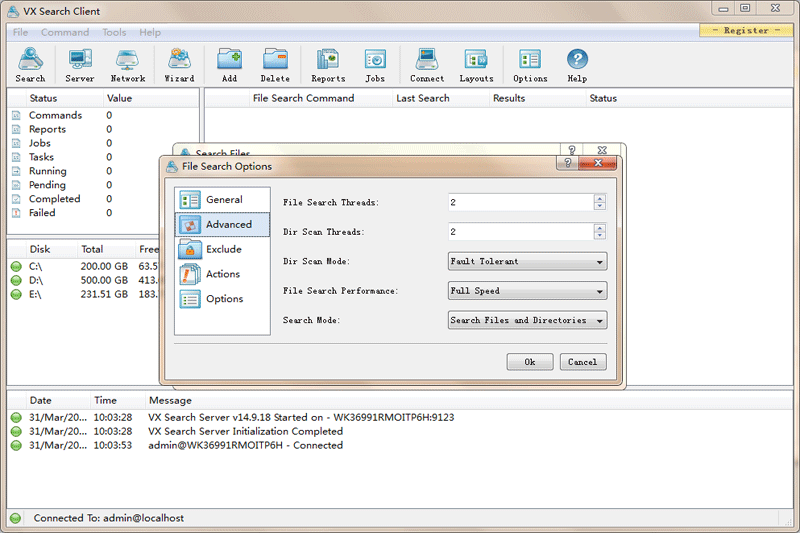Select the General page in File Search Options
Image resolution: width=800 pixels, height=533 pixels.
[222, 200]
